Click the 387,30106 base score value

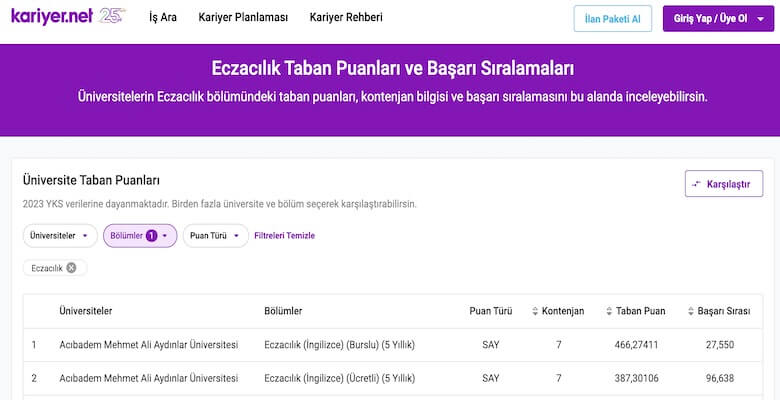(x=636, y=379)
